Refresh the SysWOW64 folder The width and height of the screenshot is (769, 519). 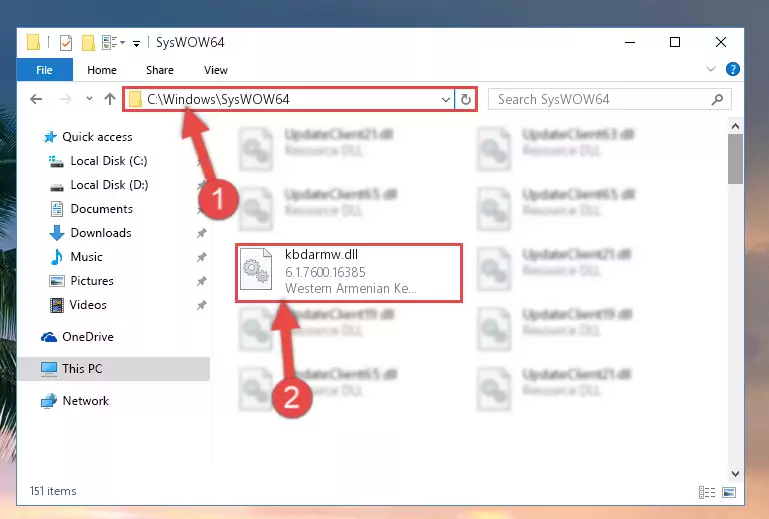pos(465,100)
